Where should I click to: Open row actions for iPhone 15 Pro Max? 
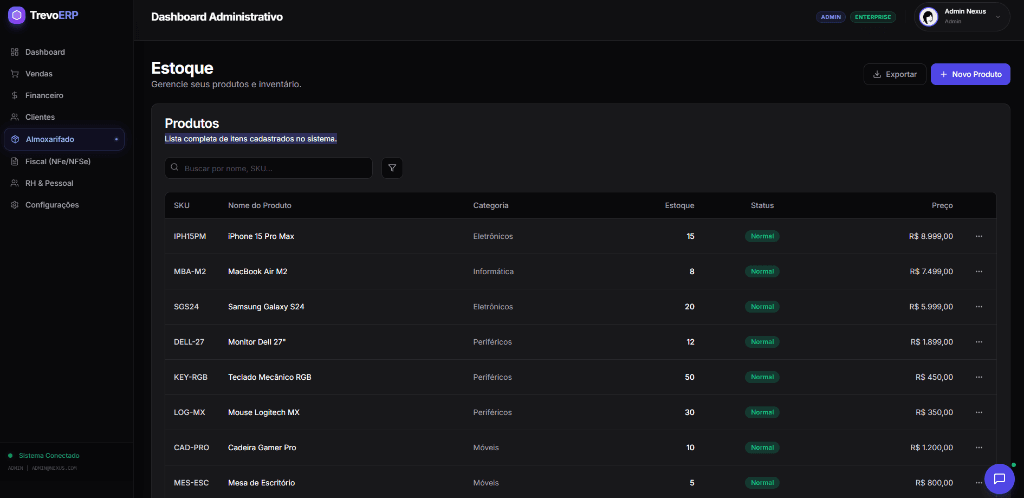(978, 236)
